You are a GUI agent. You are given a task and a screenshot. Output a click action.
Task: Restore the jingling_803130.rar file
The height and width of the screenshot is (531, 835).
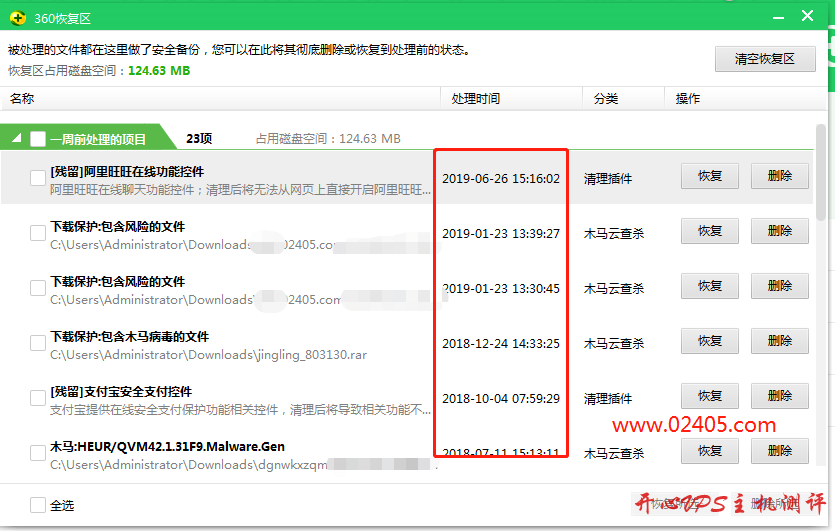pyautogui.click(x=710, y=342)
